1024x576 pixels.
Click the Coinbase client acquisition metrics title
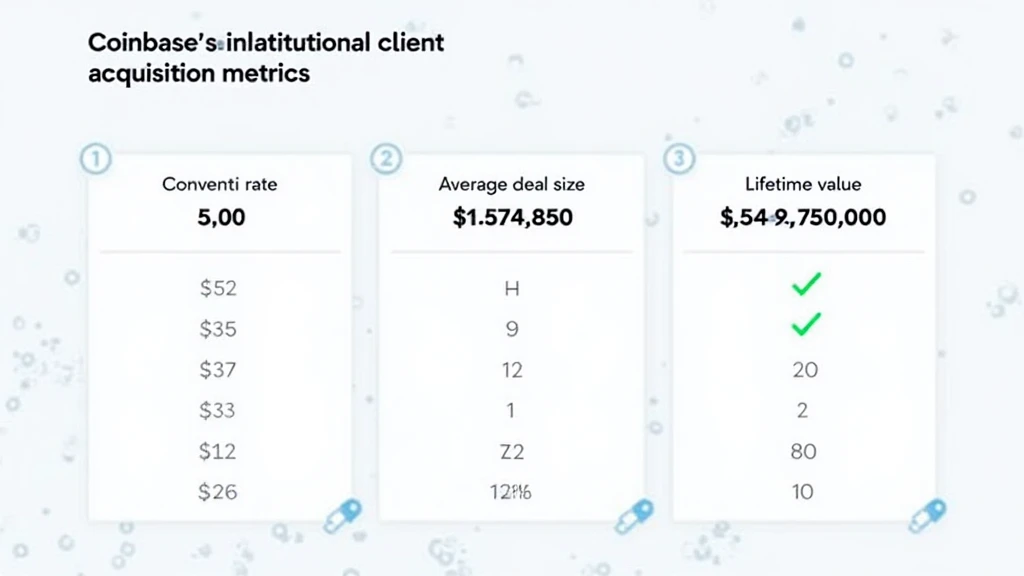pyautogui.click(x=266, y=58)
